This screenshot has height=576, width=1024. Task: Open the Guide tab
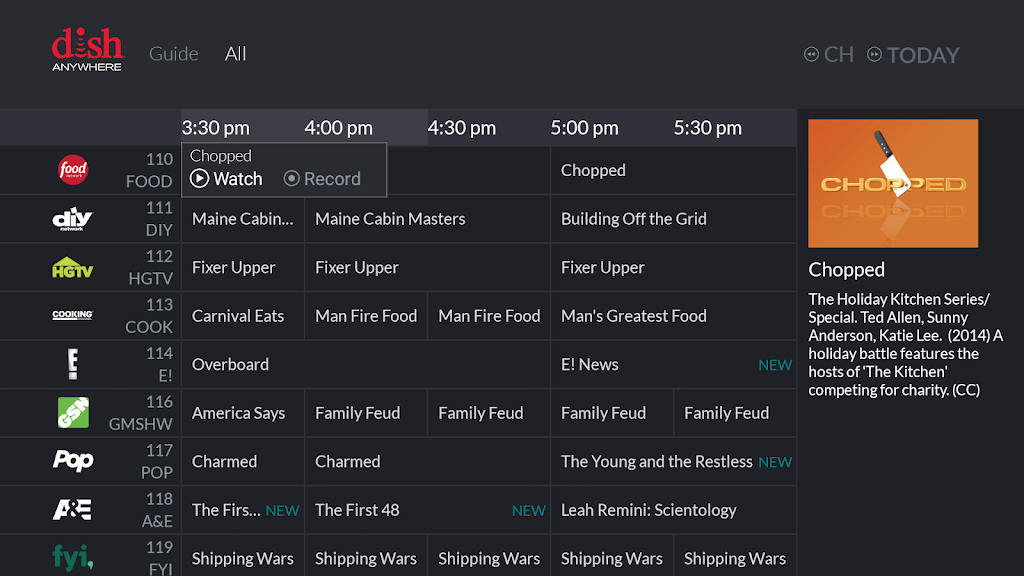coord(174,54)
